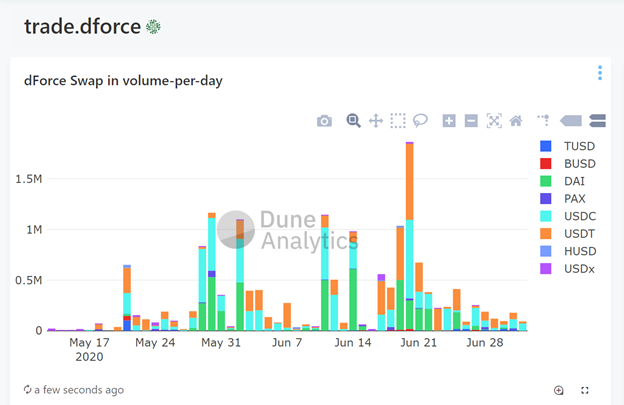
Task: Click the 'Jun 28' x-axis label
Action: (485, 343)
